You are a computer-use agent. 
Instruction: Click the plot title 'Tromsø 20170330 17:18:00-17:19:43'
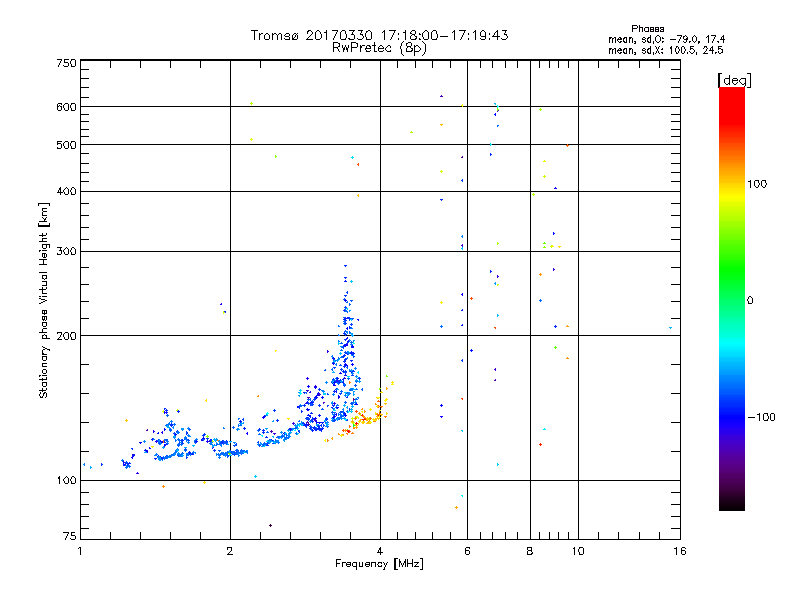tap(379, 35)
